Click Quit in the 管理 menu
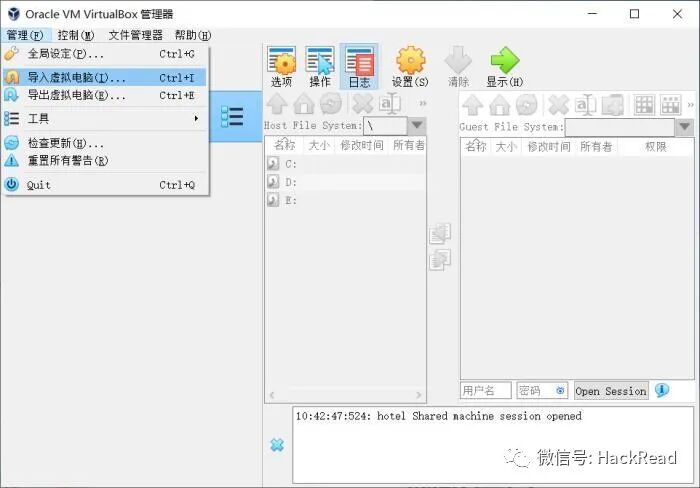This screenshot has width=700, height=488. coord(104,184)
